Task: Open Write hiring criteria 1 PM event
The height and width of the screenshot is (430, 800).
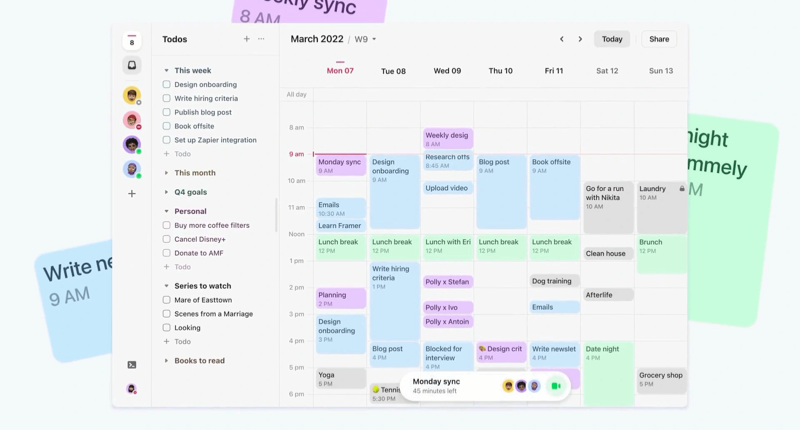Action: click(394, 301)
